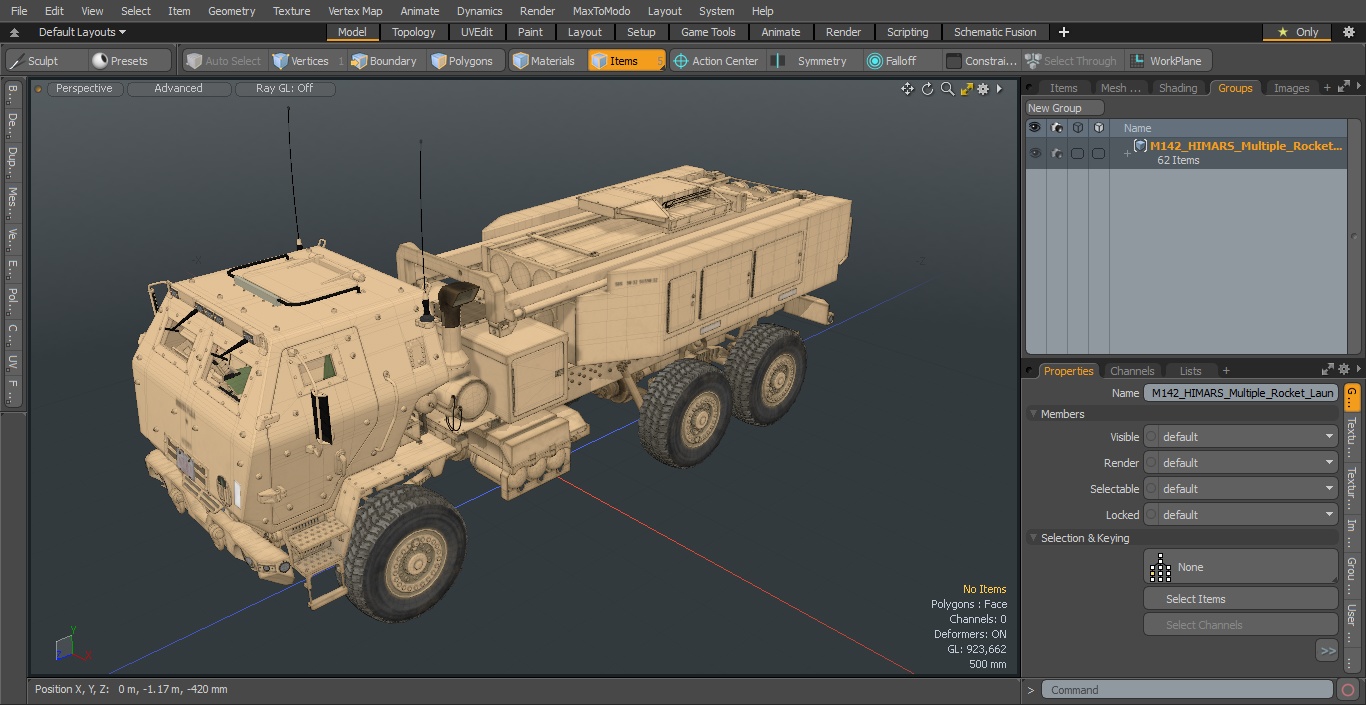Click the Name text field
The height and width of the screenshot is (705, 1366).
tap(1240, 393)
